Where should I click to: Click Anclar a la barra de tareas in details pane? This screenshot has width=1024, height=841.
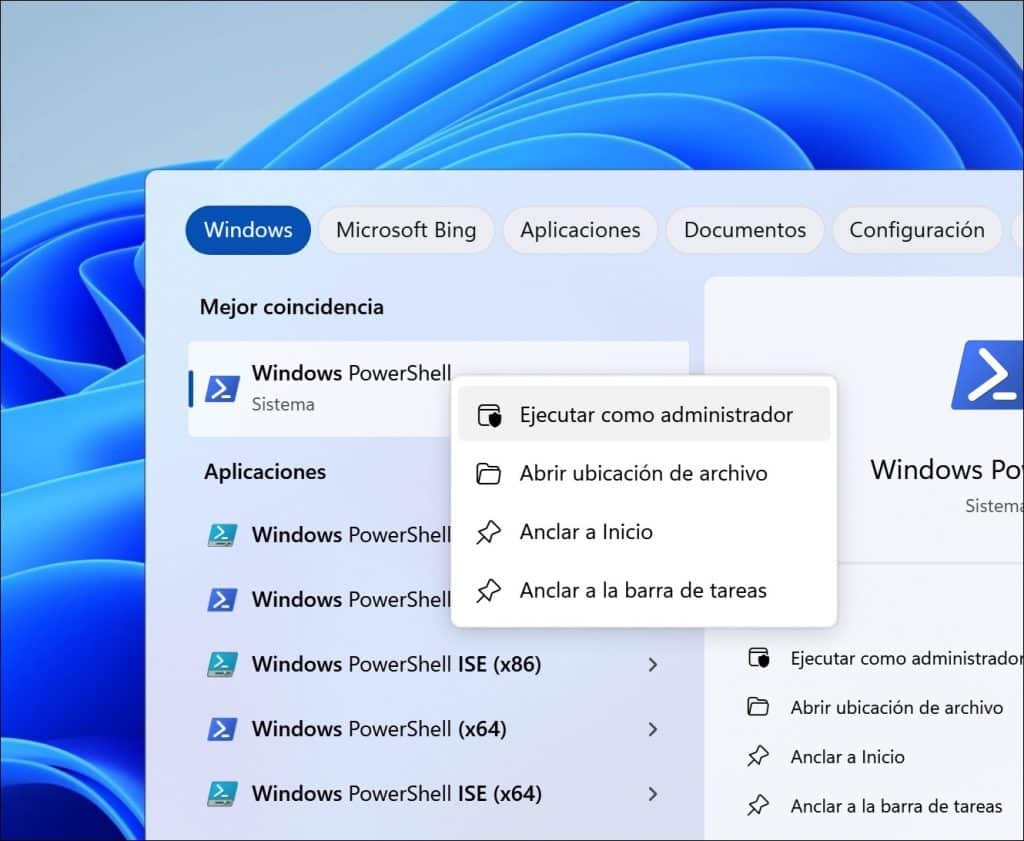[x=896, y=806]
